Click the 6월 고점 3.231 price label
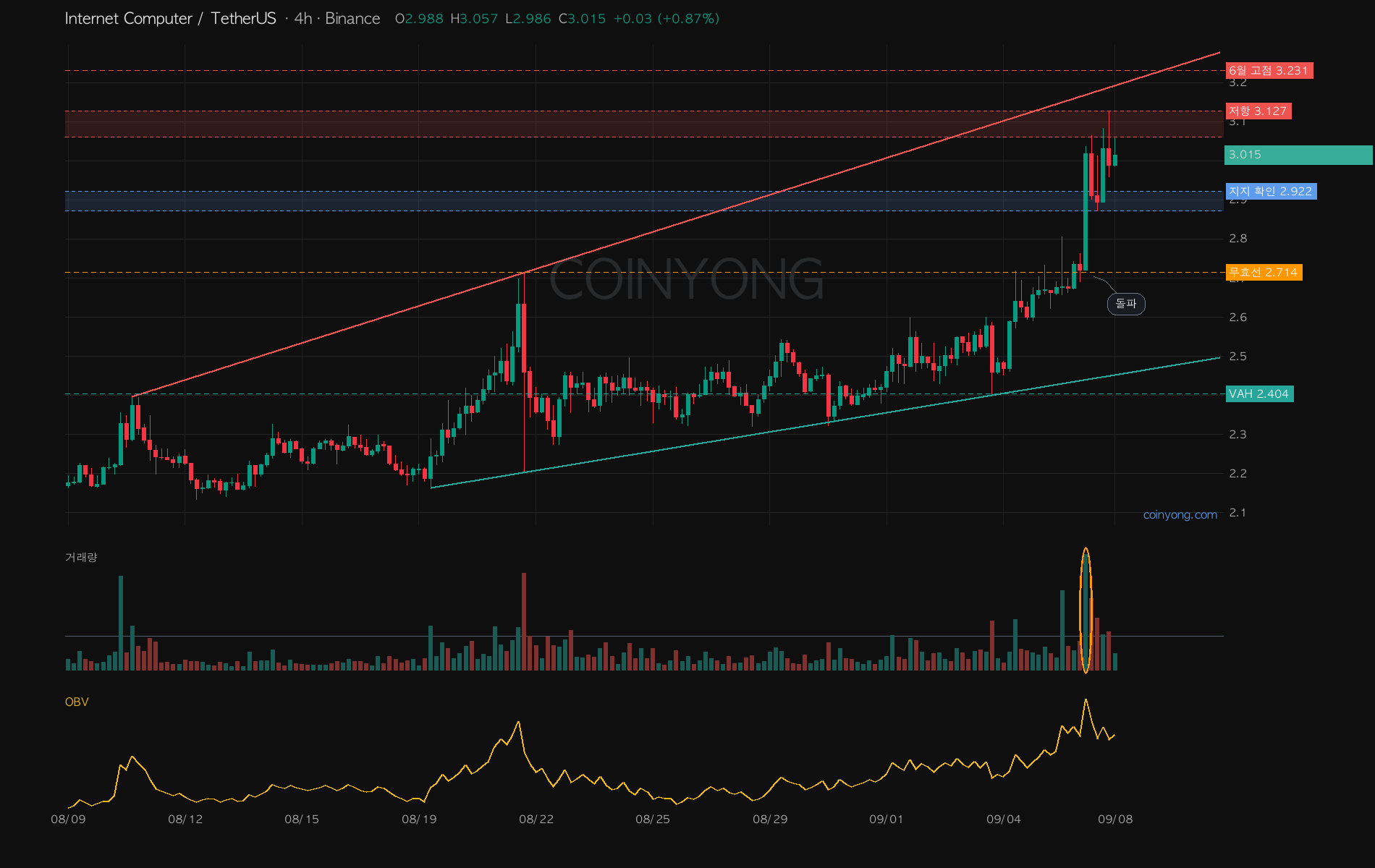Image resolution: width=1375 pixels, height=868 pixels. coord(1269,71)
